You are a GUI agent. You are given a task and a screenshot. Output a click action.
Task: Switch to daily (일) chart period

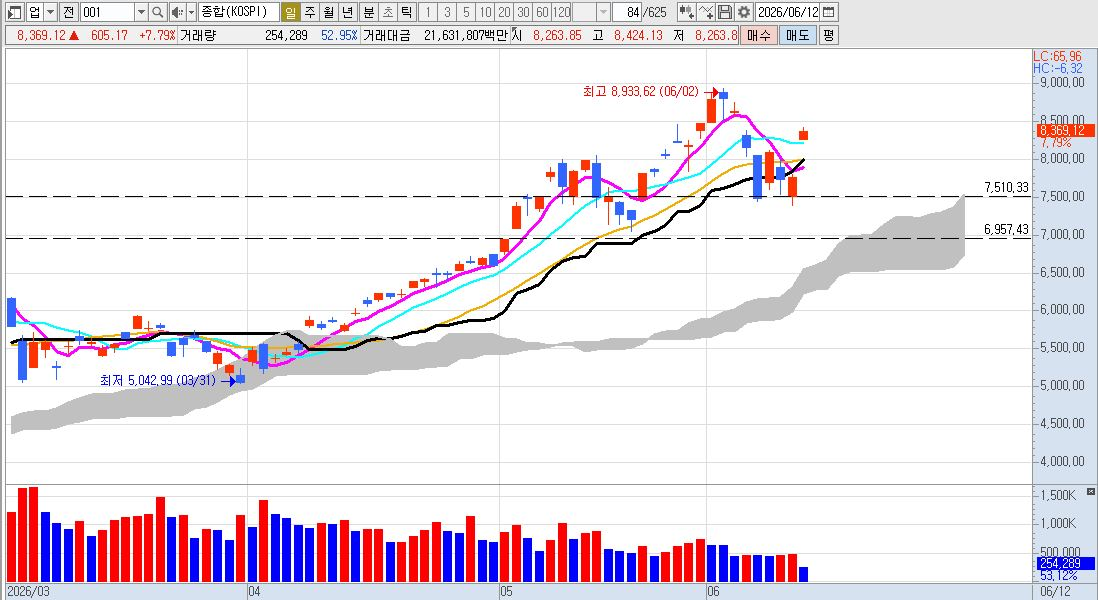[291, 12]
